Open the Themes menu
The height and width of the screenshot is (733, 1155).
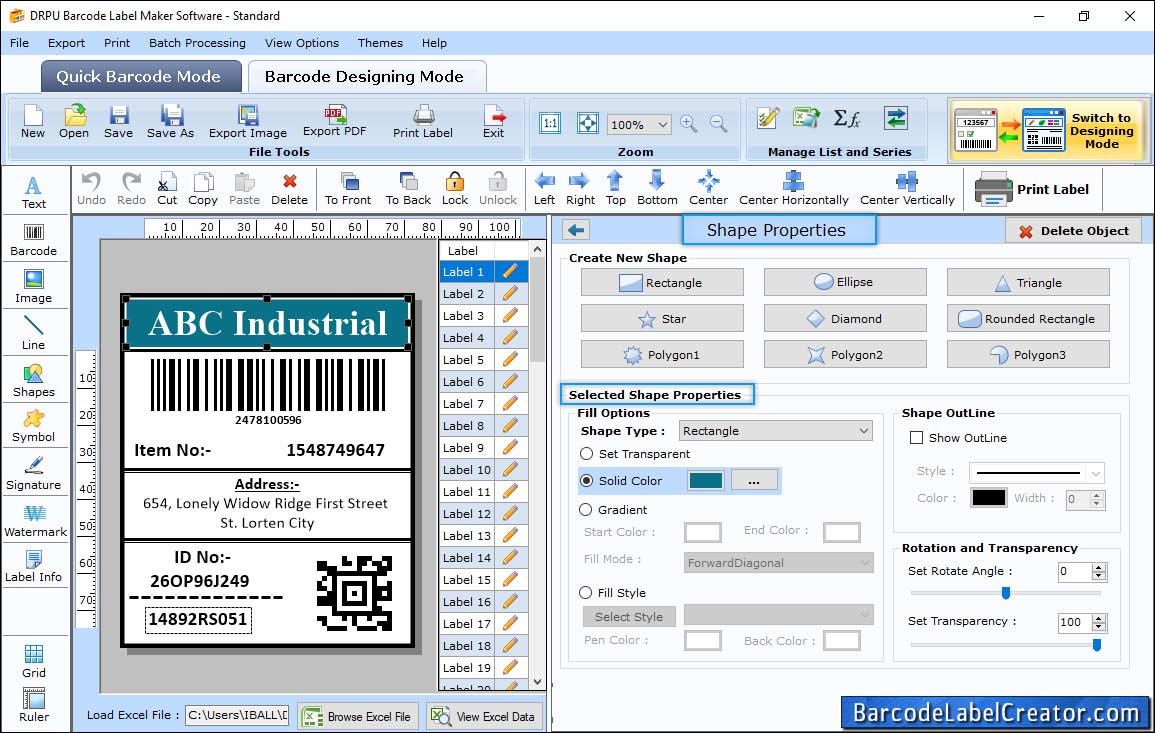tap(380, 43)
